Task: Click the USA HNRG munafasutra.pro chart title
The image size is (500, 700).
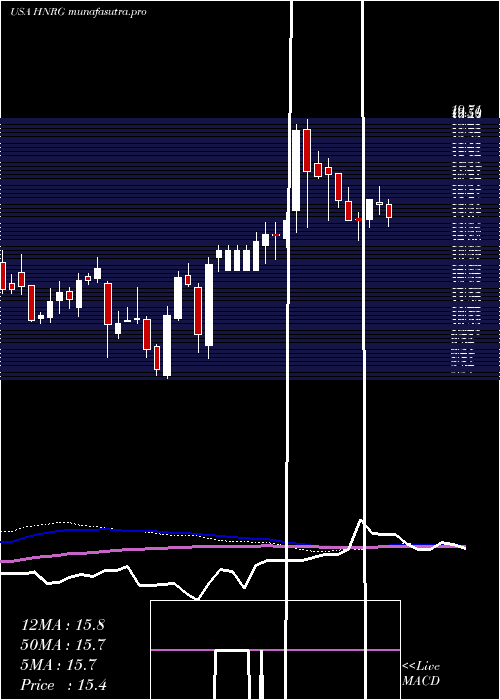Action: pyautogui.click(x=78, y=12)
